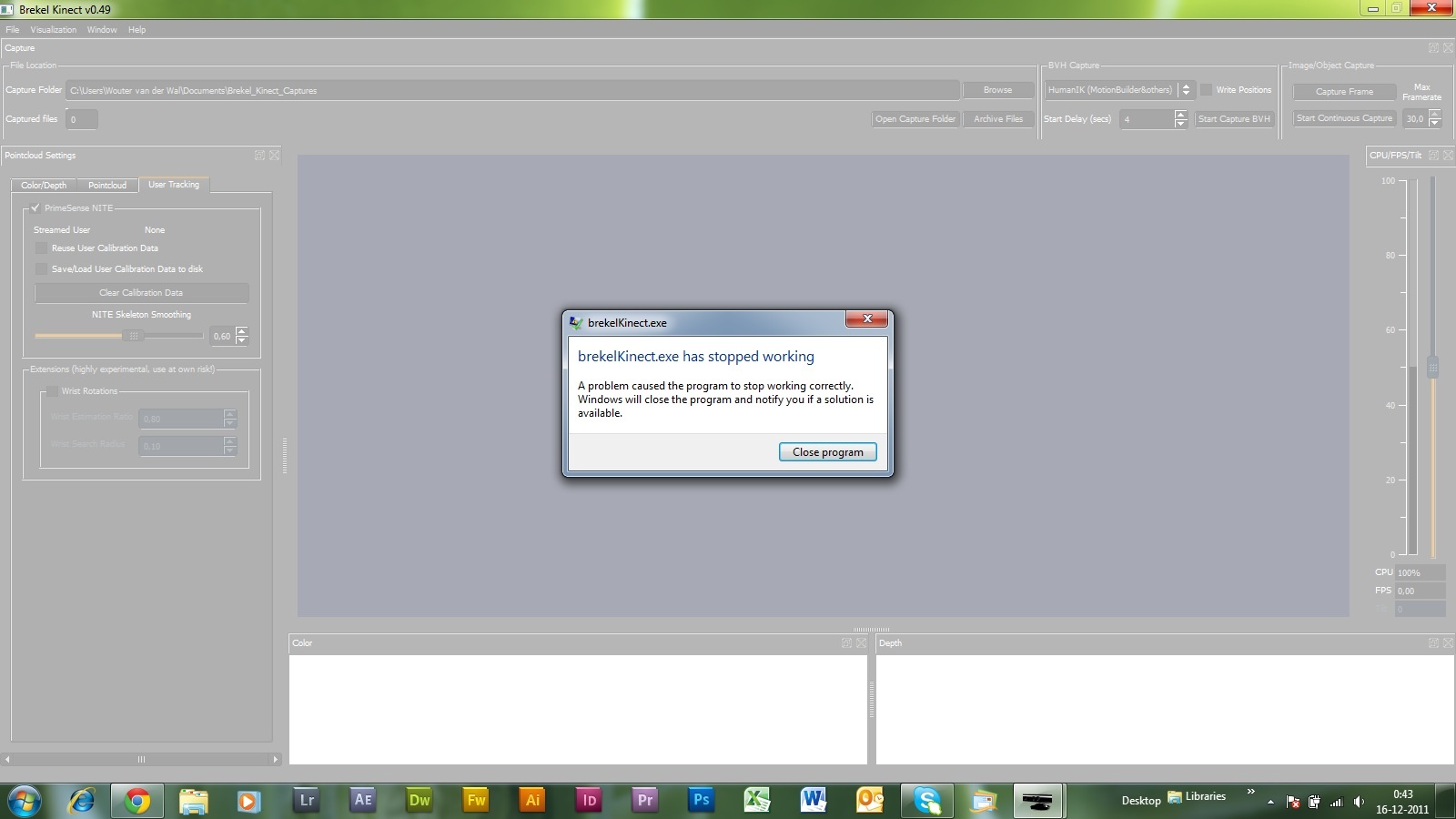Close the Color panel
This screenshot has height=819, width=1456.
click(861, 643)
